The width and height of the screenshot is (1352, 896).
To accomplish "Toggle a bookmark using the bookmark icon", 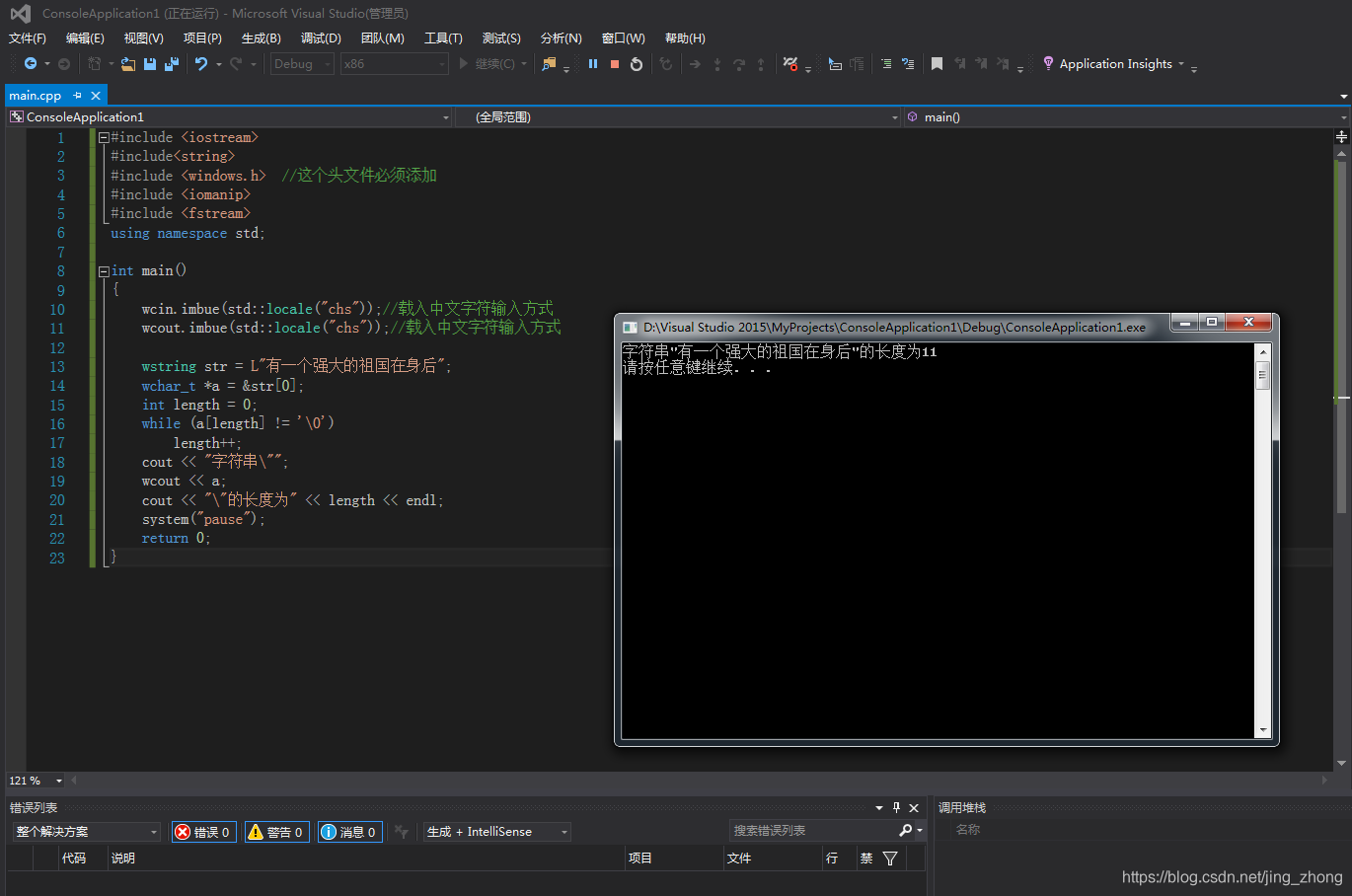I will tap(937, 63).
